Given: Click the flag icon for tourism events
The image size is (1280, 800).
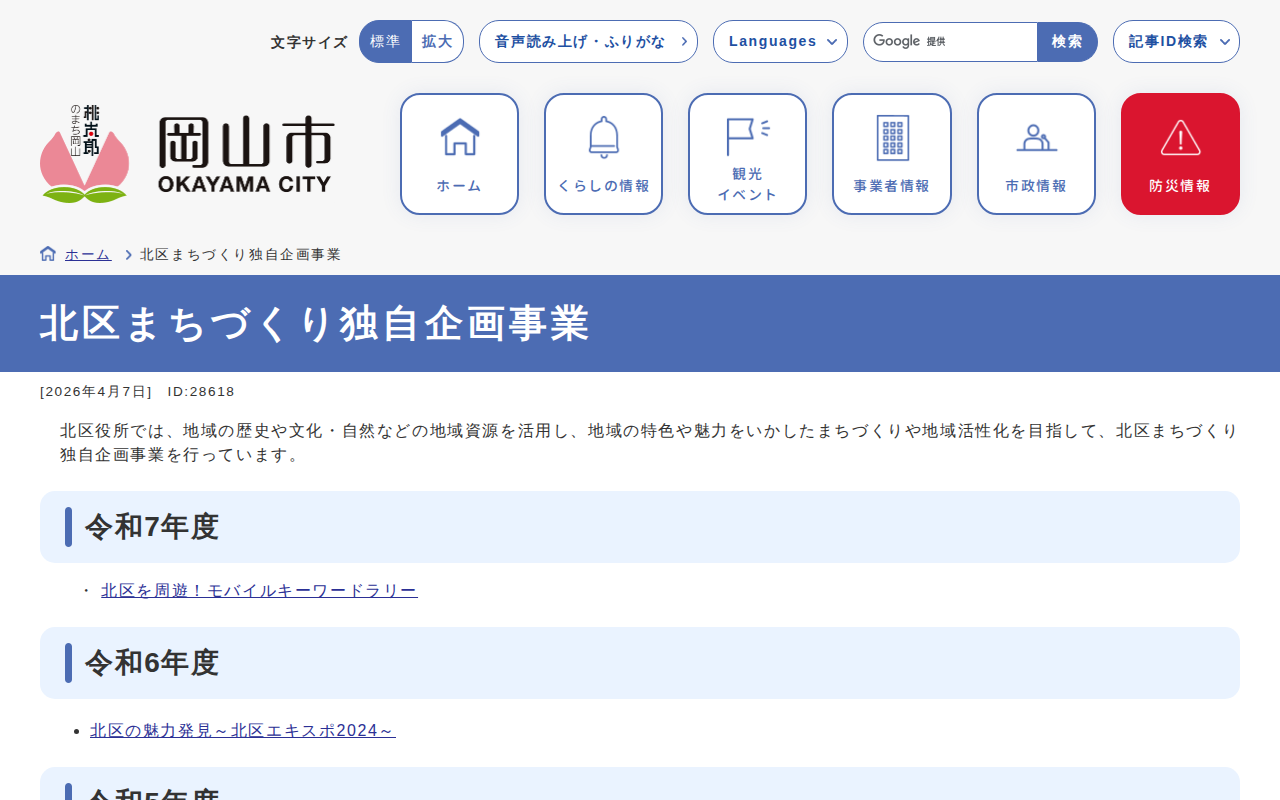Looking at the screenshot, I should (x=746, y=135).
